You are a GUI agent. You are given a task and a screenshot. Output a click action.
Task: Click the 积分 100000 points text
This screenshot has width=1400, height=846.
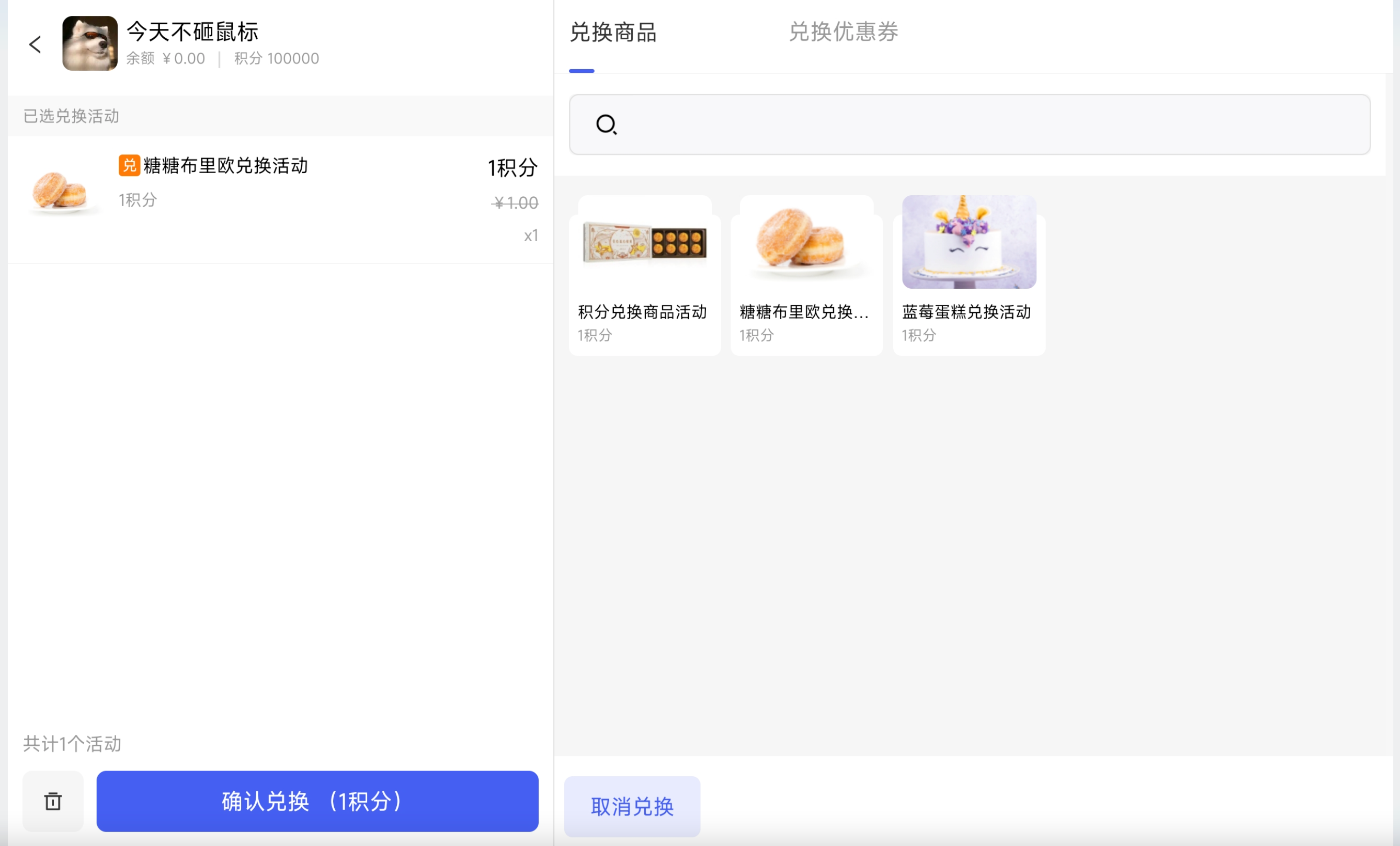277,58
